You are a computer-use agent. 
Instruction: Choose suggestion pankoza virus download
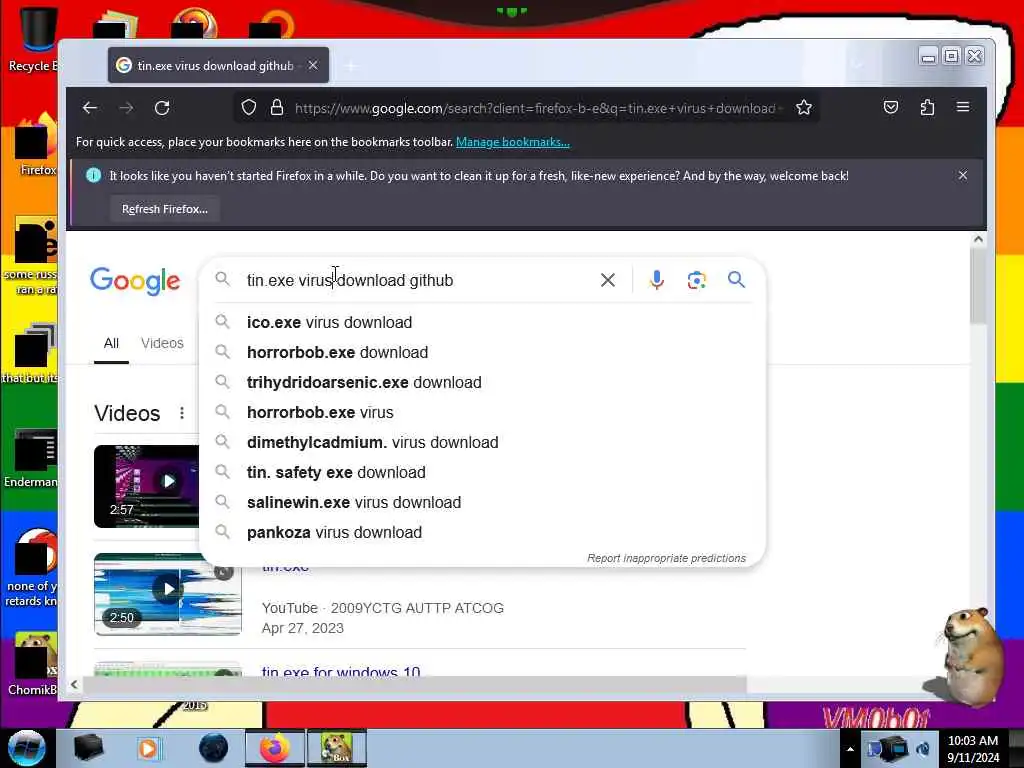[481, 533]
